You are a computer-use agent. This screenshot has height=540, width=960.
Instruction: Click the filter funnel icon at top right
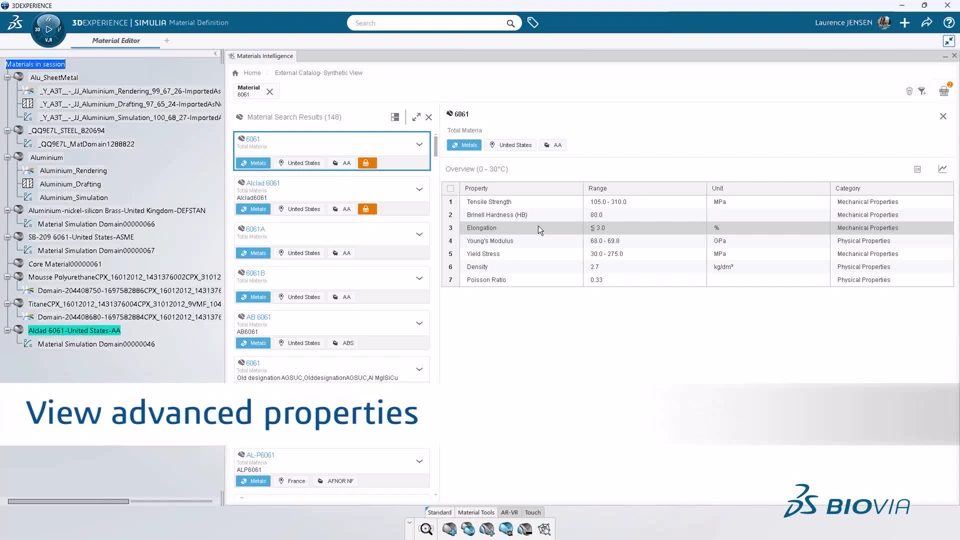pyautogui.click(x=922, y=91)
